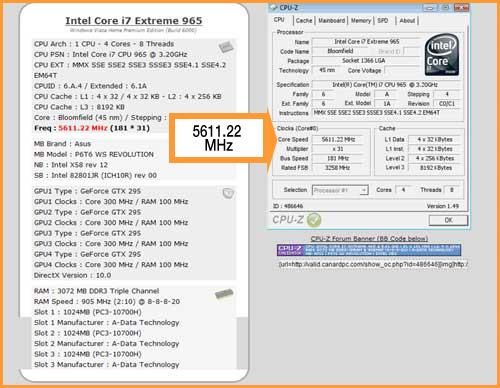This screenshot has width=500, height=388.
Task: Click the GPU1 Type GeForce GTX 295 line
Action: (87, 191)
